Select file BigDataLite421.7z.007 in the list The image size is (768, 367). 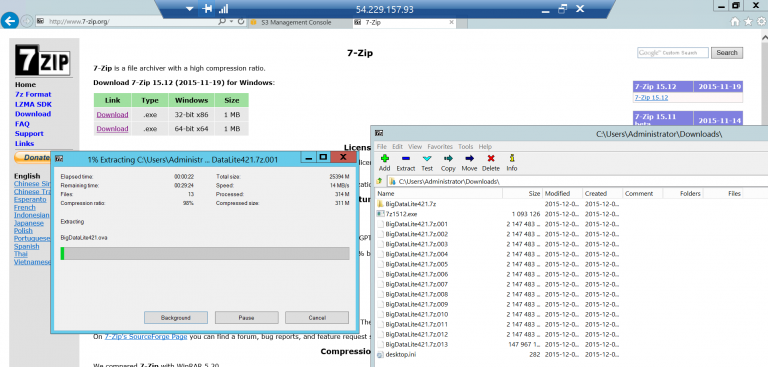[416, 284]
